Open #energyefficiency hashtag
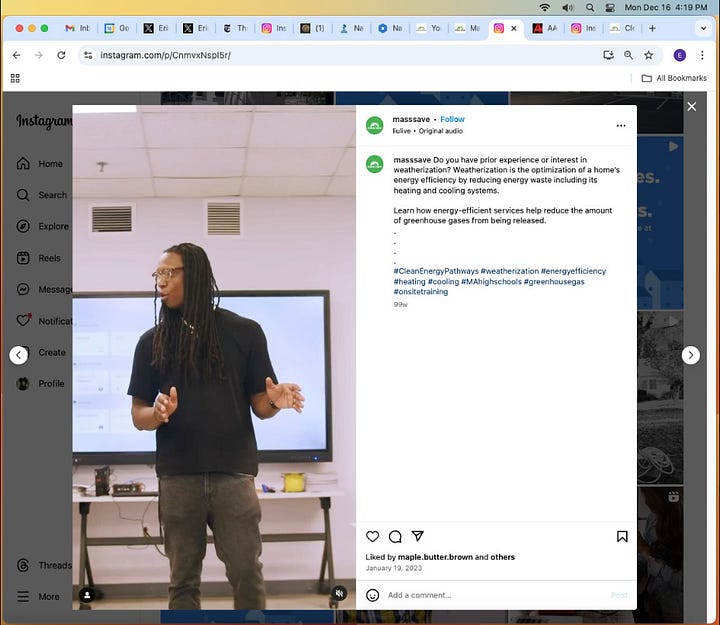Image resolution: width=720 pixels, height=625 pixels. click(x=573, y=271)
